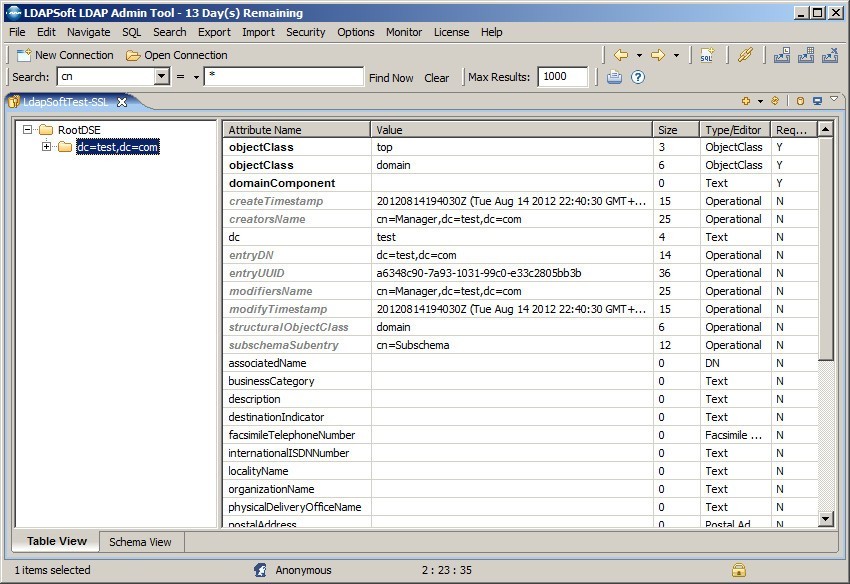This screenshot has height=584, width=850.
Task: Click the lock icon in the status bar
Action: [x=738, y=568]
